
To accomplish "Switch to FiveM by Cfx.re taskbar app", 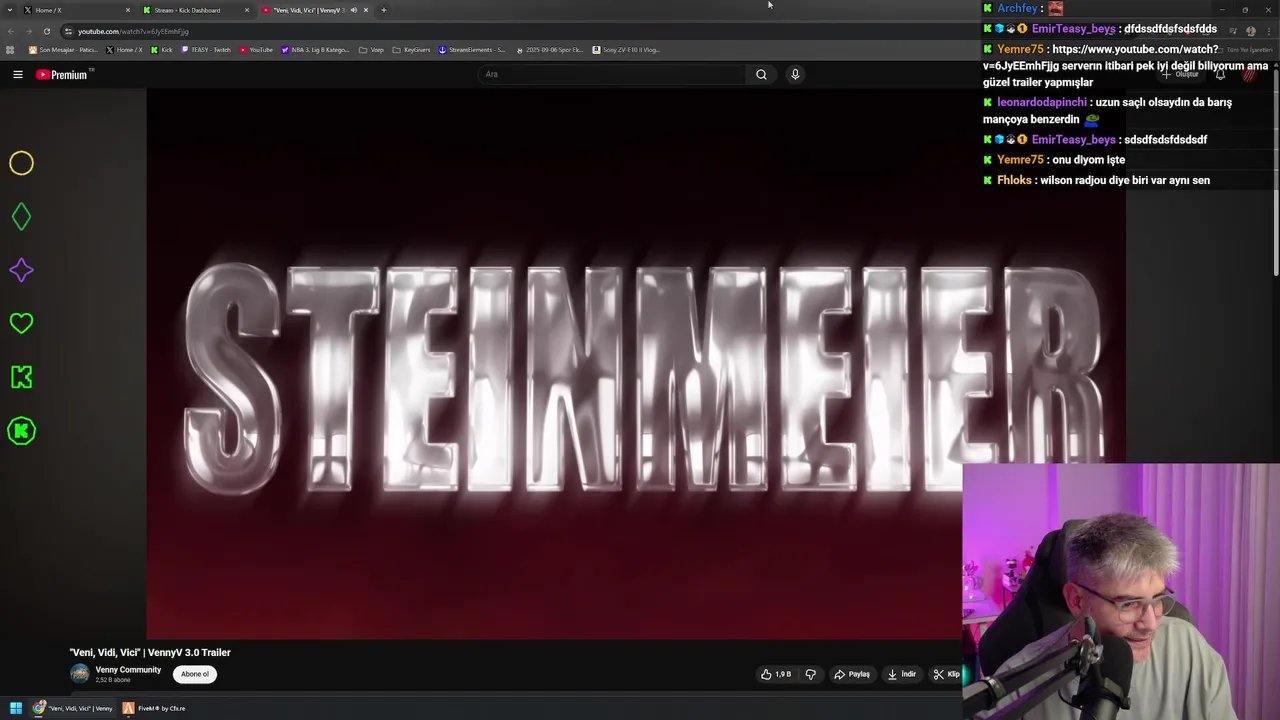I will 154,708.
